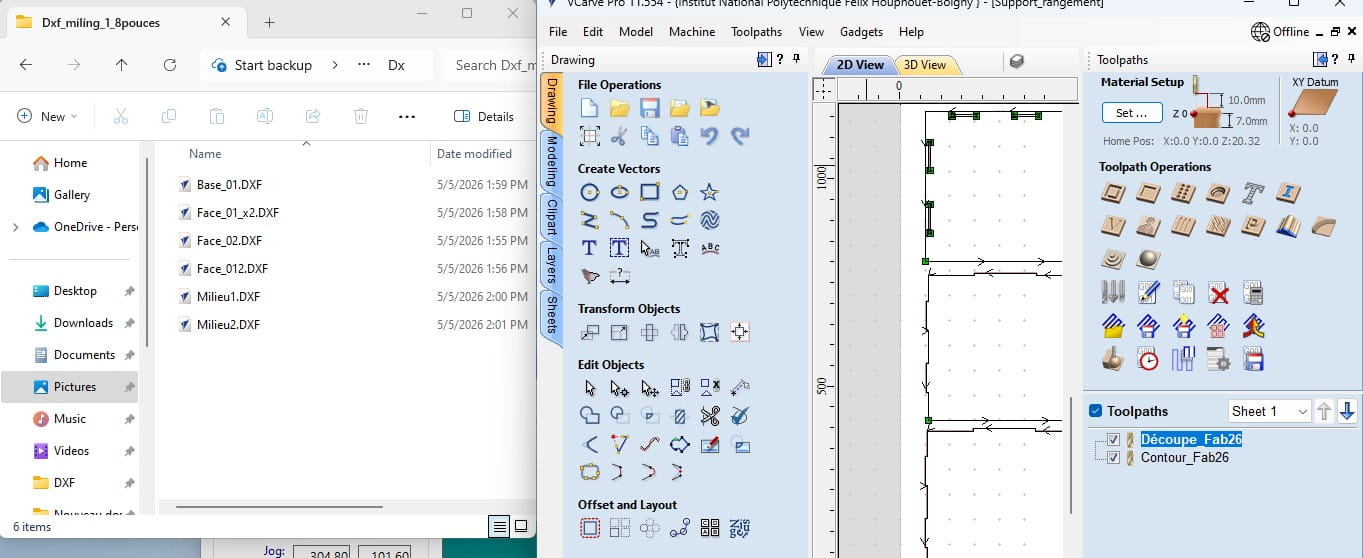Expand the OneDrive tree item
The image size is (1363, 558).
[x=15, y=227]
